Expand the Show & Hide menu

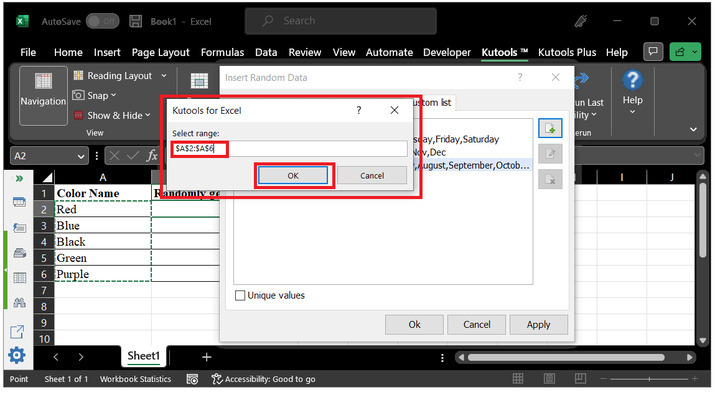click(x=112, y=115)
